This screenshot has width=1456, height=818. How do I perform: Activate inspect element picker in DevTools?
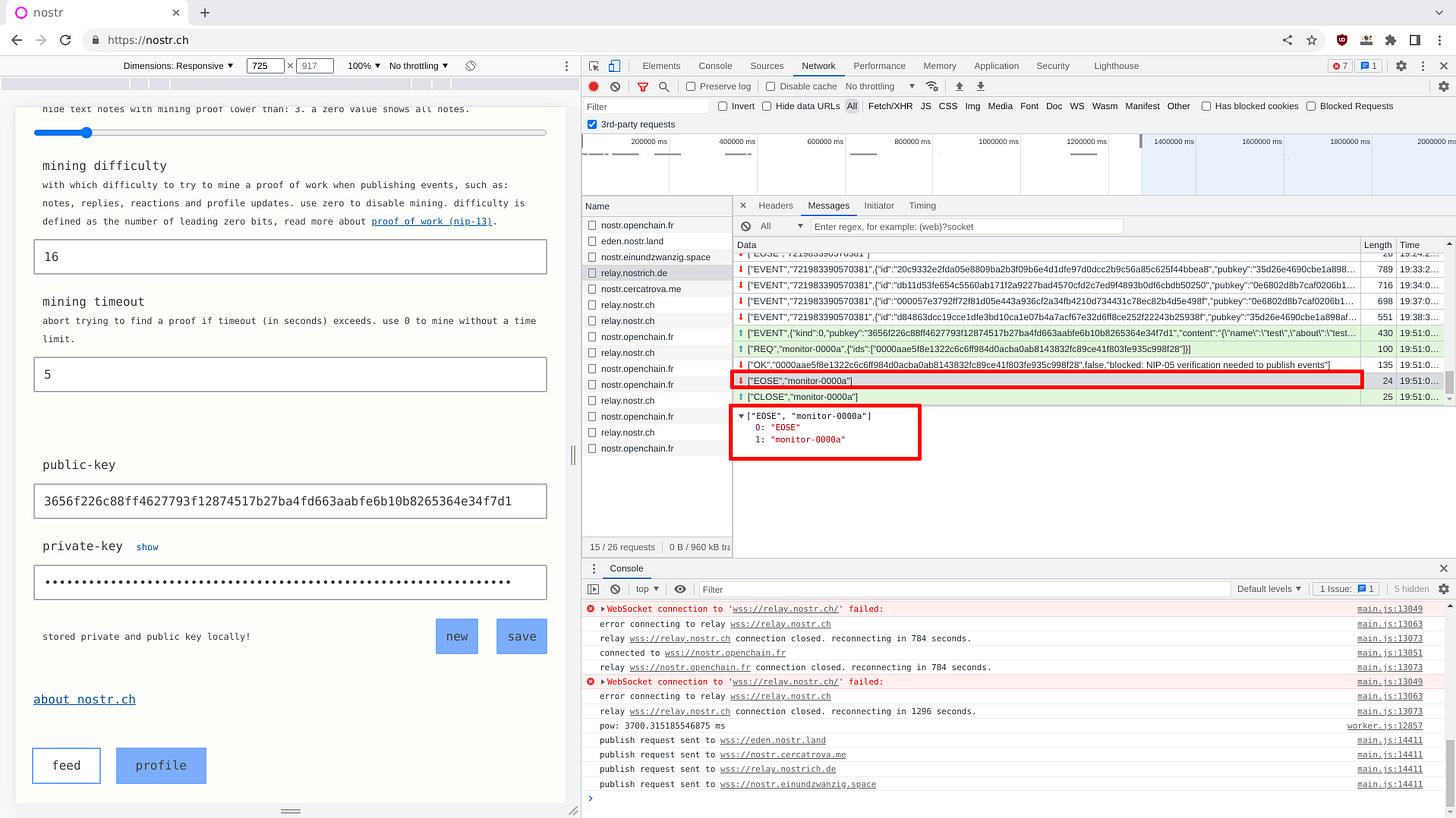pyautogui.click(x=594, y=66)
